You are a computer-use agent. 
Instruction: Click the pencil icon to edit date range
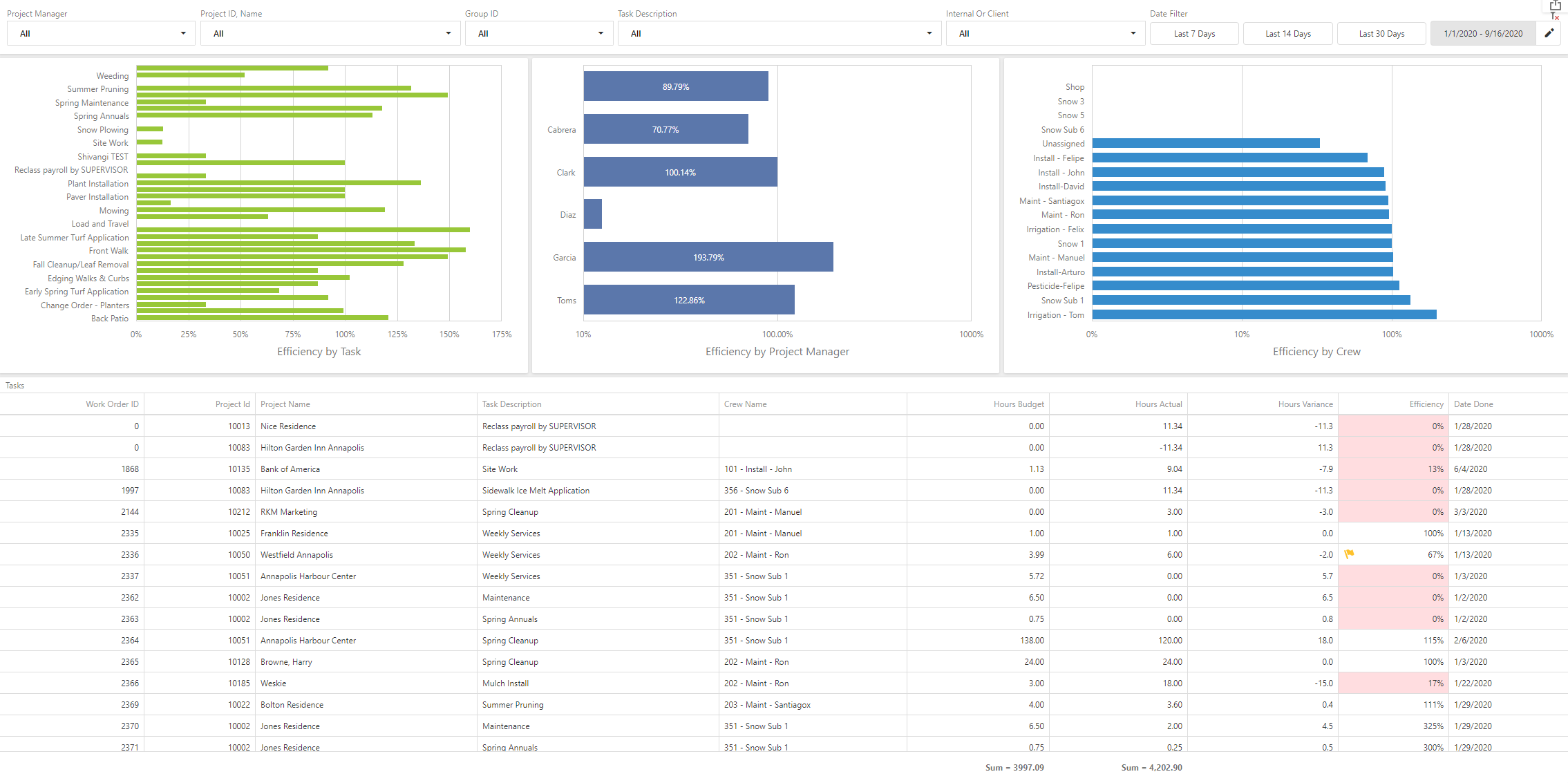click(1549, 33)
